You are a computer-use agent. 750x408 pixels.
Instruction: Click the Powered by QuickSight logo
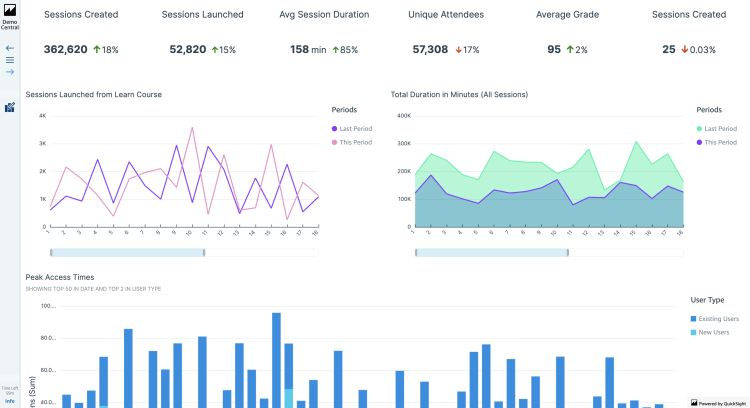point(717,402)
